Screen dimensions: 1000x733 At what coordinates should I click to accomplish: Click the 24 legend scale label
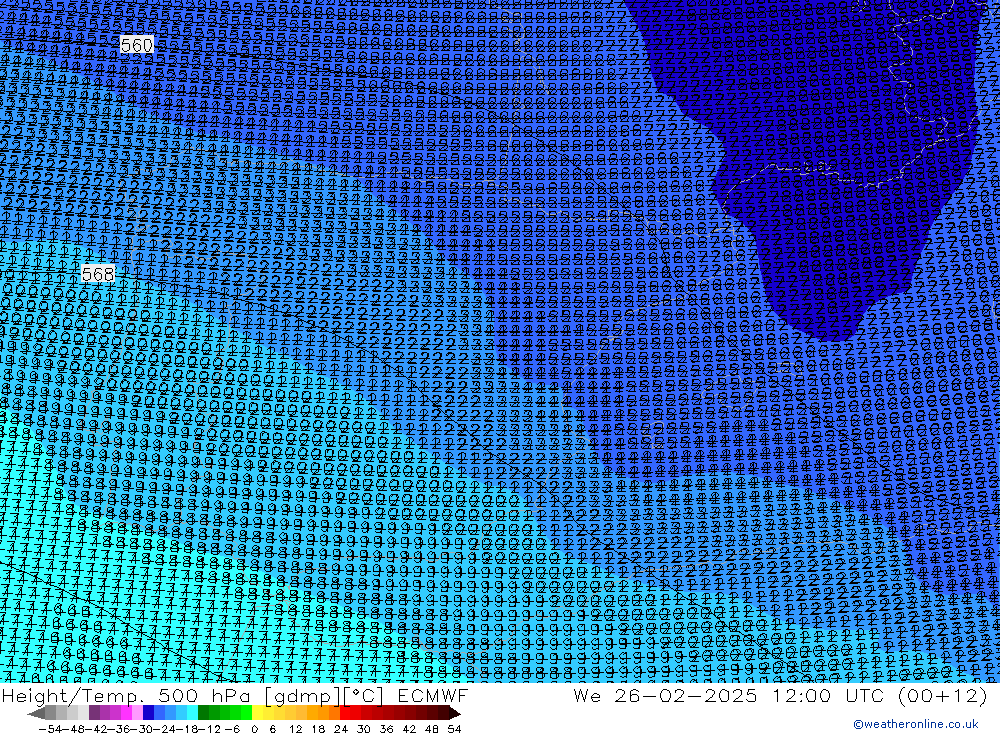click(x=341, y=729)
